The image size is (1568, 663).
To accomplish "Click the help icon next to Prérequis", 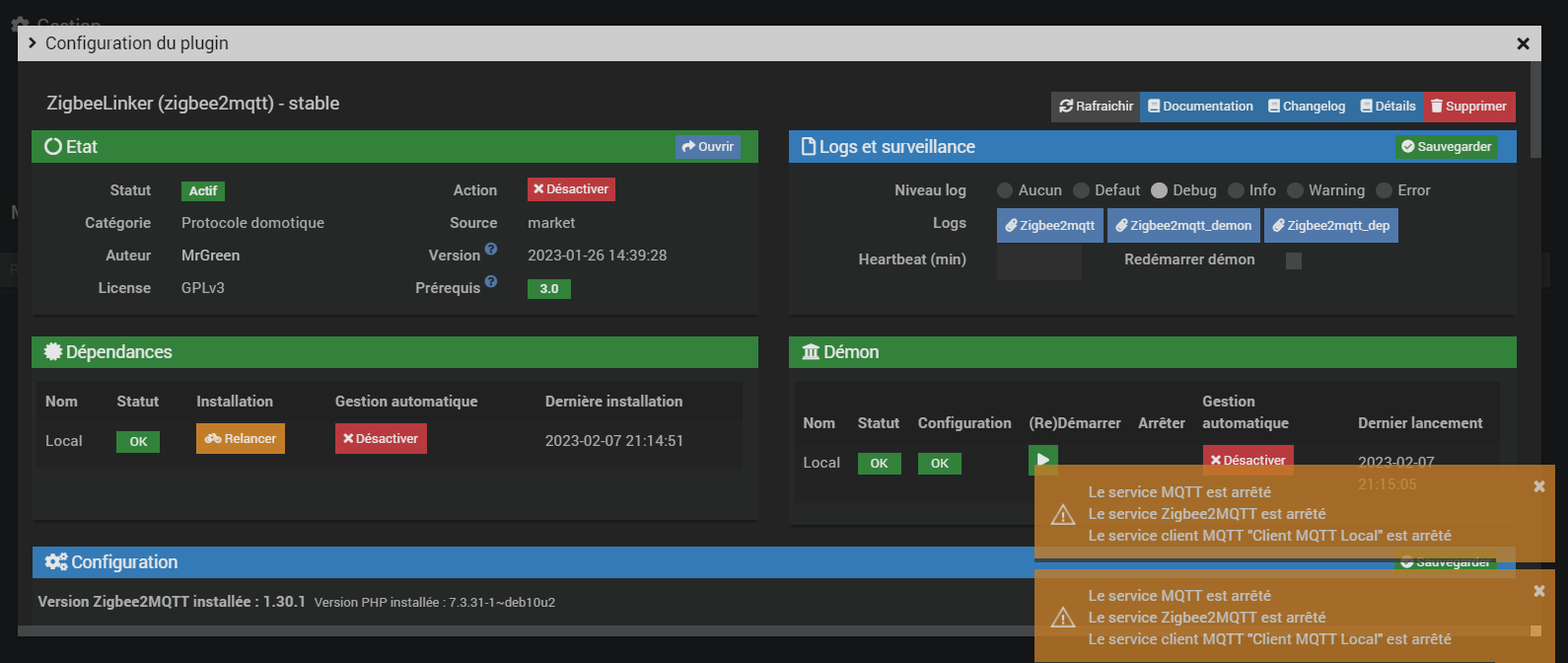I will click(x=491, y=282).
